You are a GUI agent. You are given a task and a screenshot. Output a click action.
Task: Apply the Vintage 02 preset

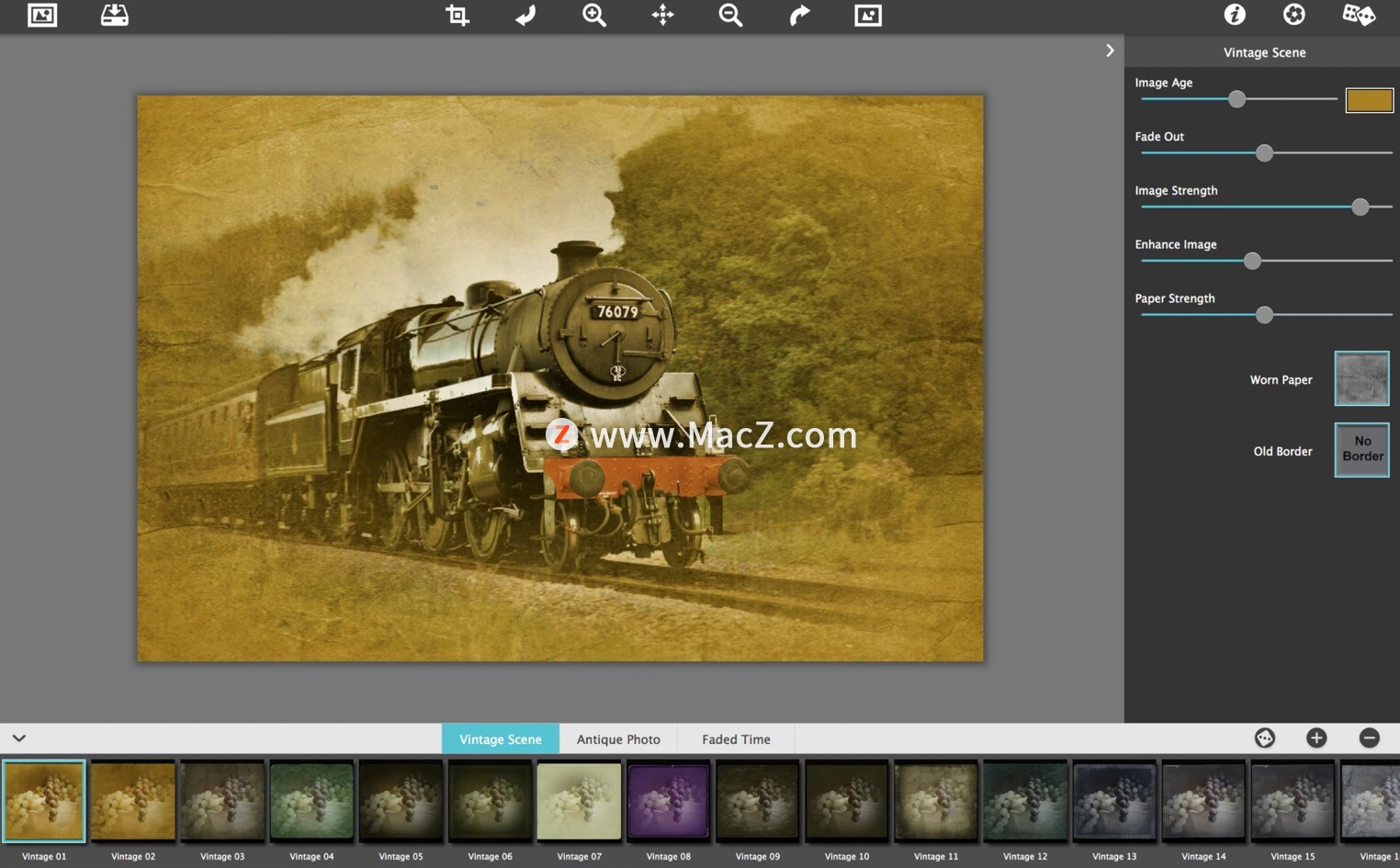point(133,801)
